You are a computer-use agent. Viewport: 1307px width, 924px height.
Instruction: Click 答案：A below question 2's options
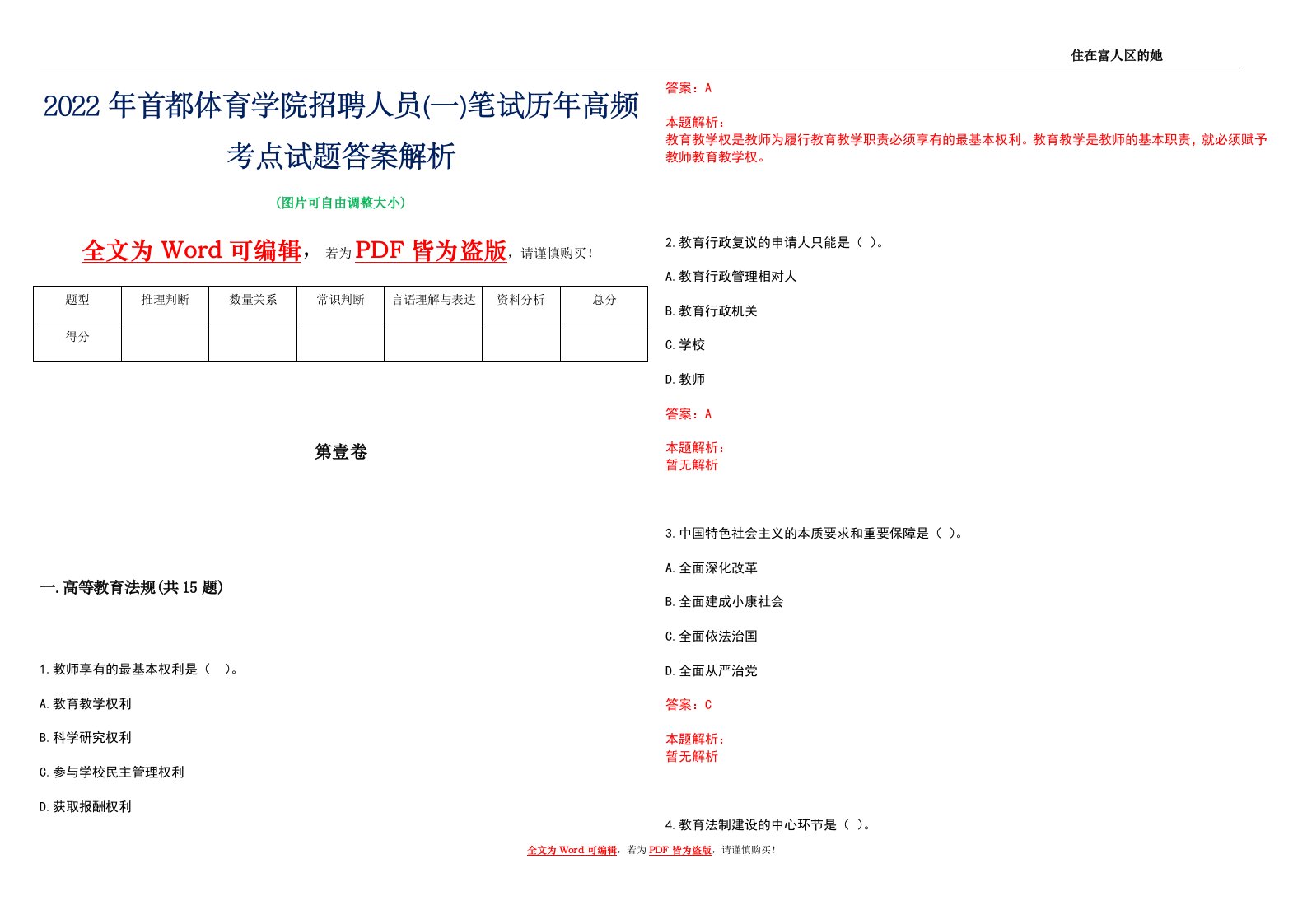[689, 414]
